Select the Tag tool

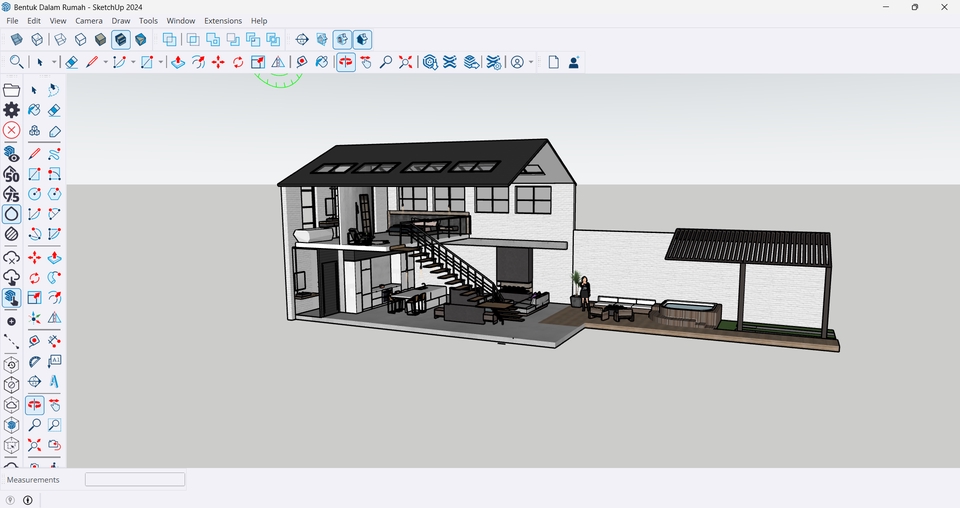click(x=54, y=131)
